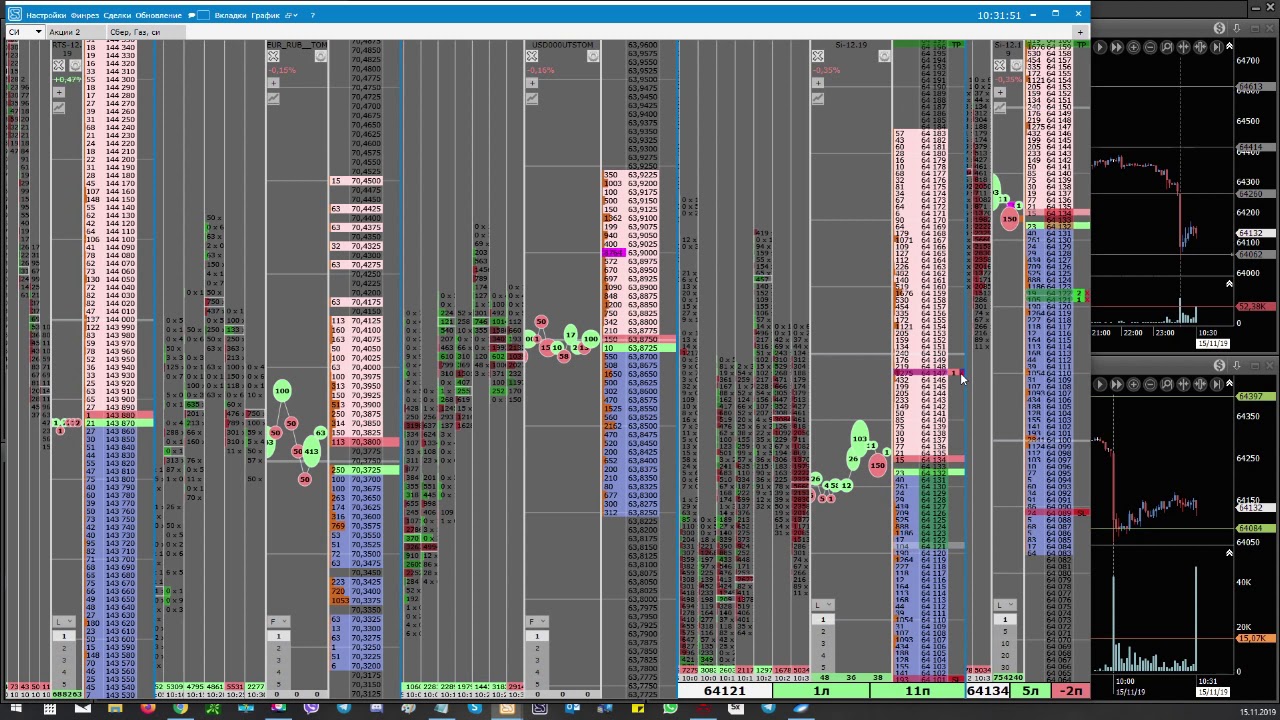The height and width of the screenshot is (720, 1280).
Task: Click the crossed-arrows icon in the rightmost Si-12.19 panel
Action: (1000, 65)
